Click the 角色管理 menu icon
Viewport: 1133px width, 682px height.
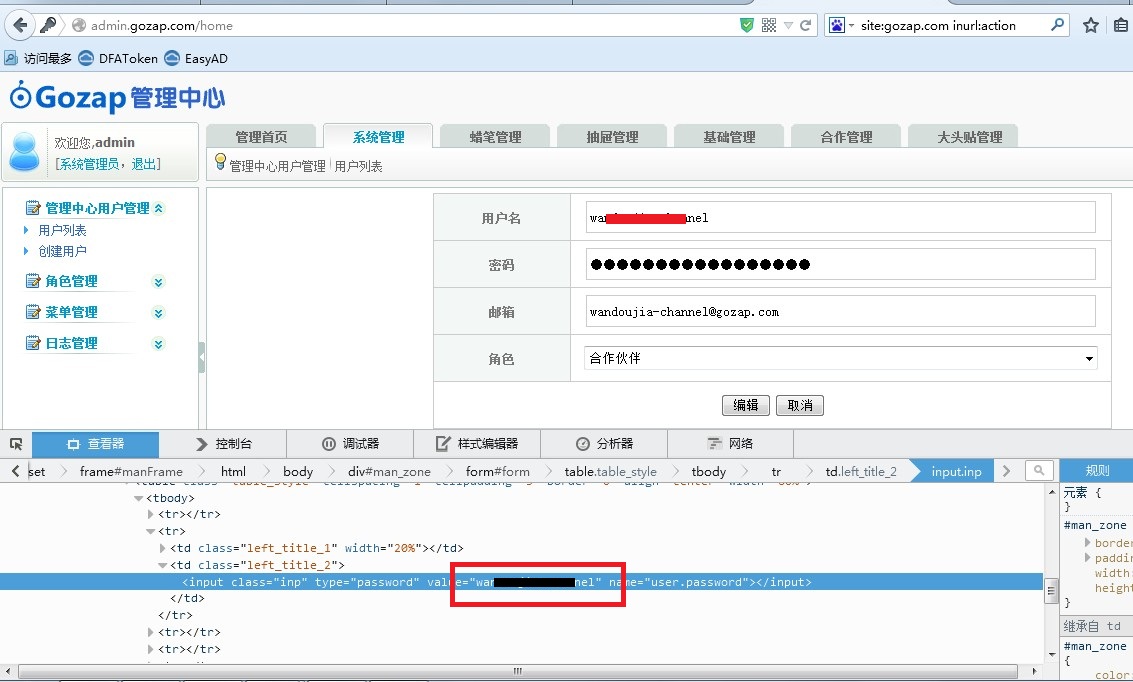[x=33, y=281]
